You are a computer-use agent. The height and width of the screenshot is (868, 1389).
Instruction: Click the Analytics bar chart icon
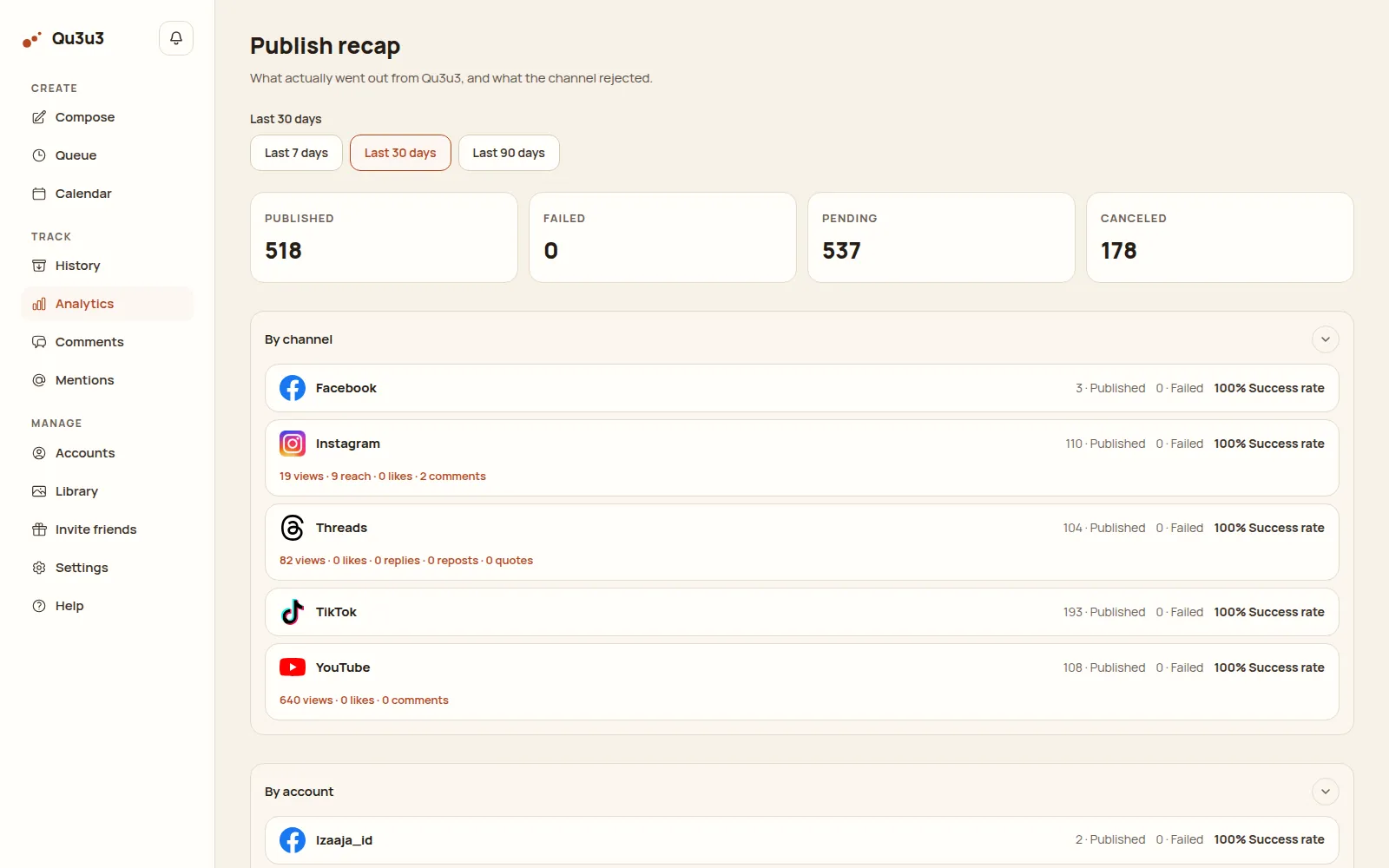(x=39, y=304)
